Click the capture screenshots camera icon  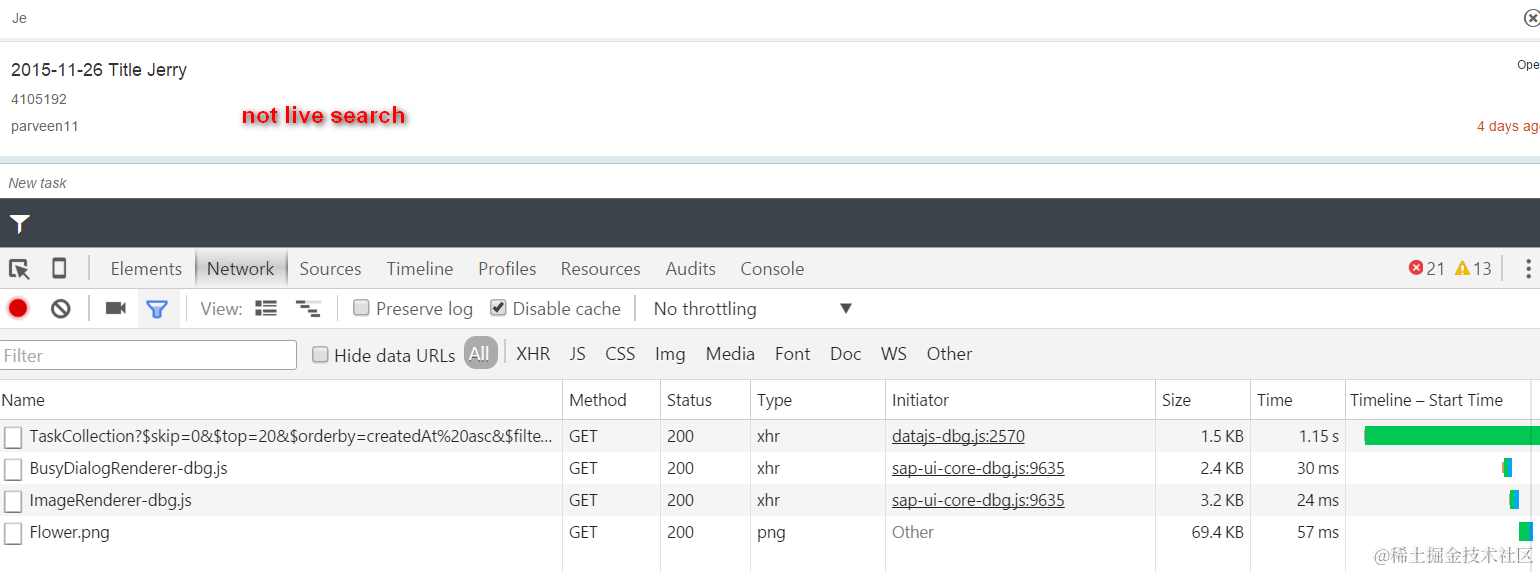coord(116,308)
